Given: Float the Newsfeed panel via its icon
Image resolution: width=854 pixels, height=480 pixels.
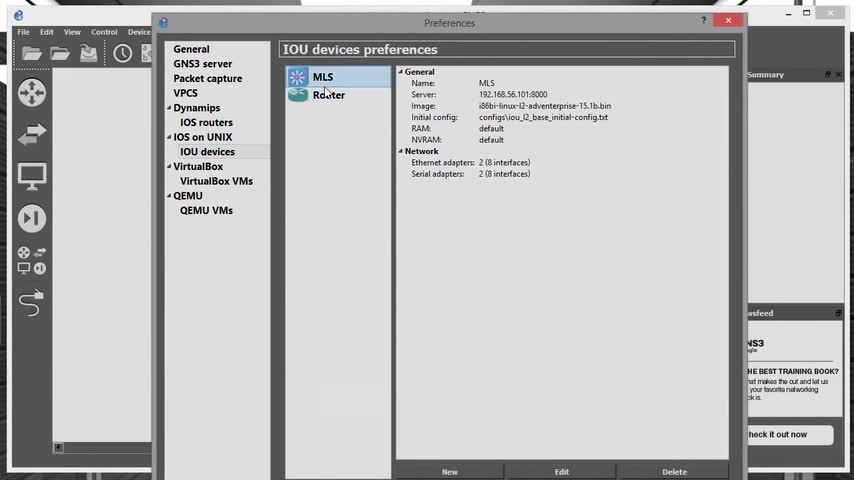Looking at the screenshot, I should pos(838,313).
